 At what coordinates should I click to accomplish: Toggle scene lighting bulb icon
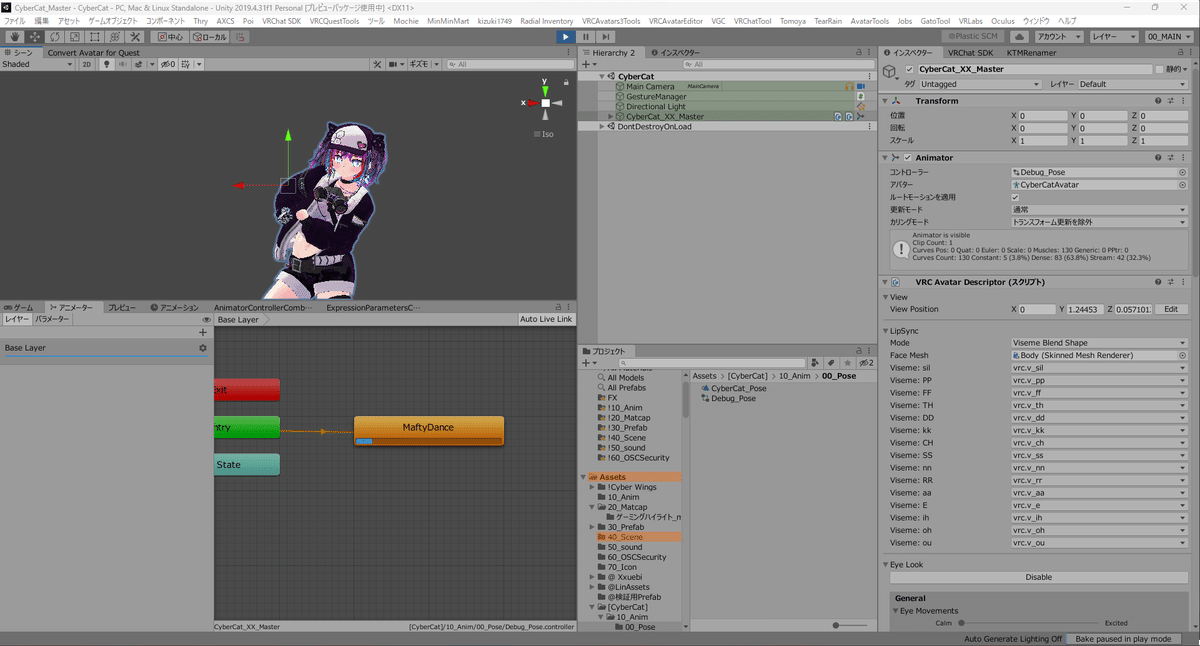click(108, 64)
